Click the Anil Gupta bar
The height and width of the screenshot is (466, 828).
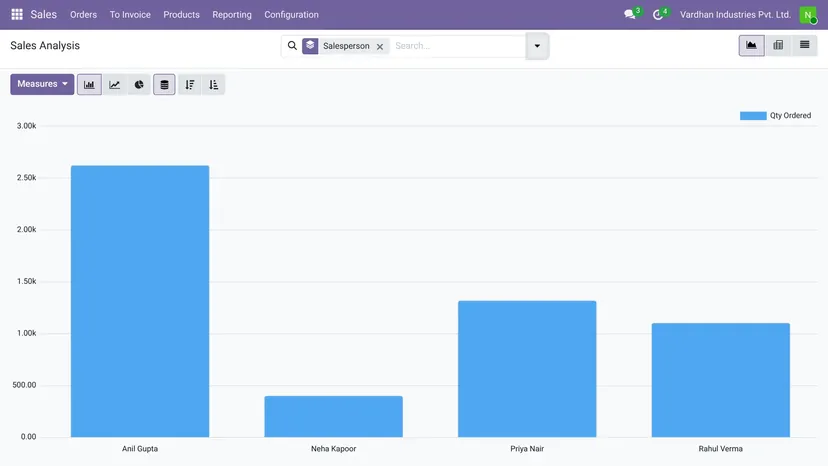(x=140, y=301)
